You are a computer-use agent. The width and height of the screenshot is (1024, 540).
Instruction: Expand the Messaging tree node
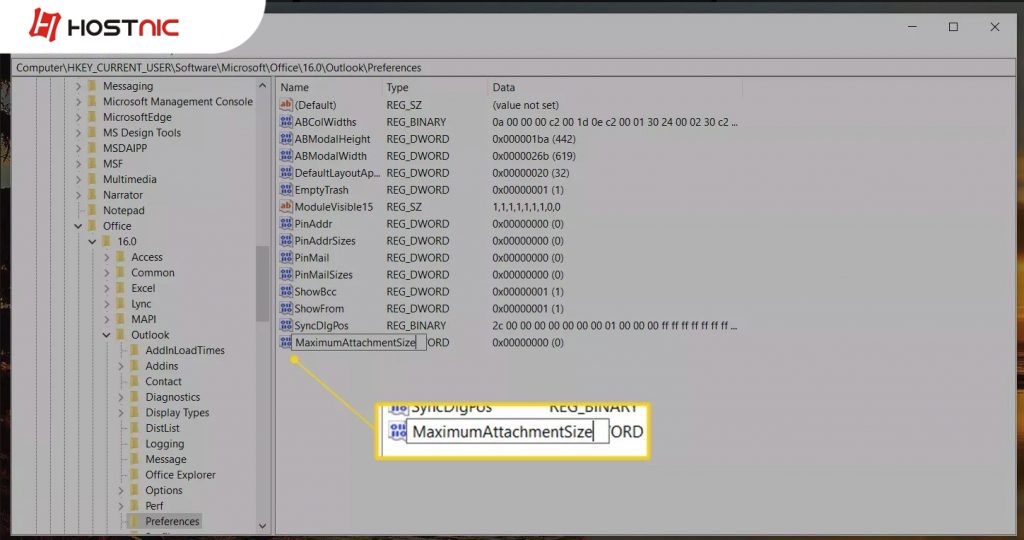pyautogui.click(x=78, y=86)
